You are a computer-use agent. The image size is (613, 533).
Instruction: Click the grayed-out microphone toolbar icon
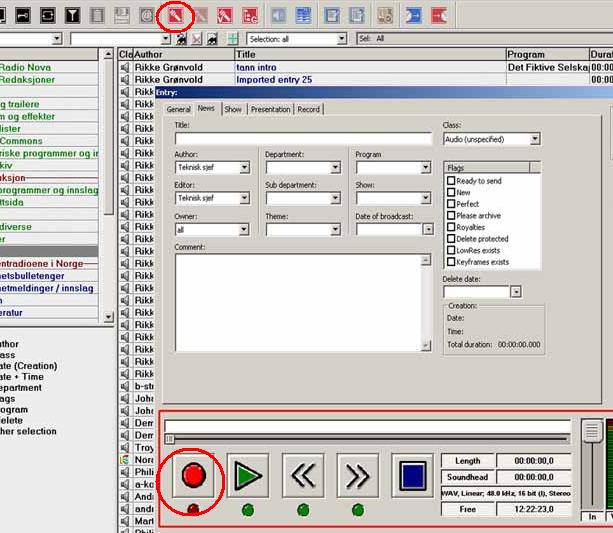click(x=201, y=16)
